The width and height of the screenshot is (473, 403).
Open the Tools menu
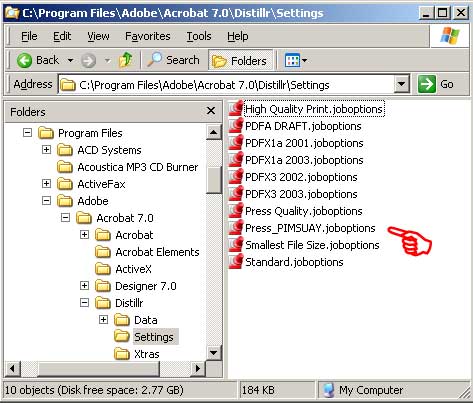pos(199,36)
